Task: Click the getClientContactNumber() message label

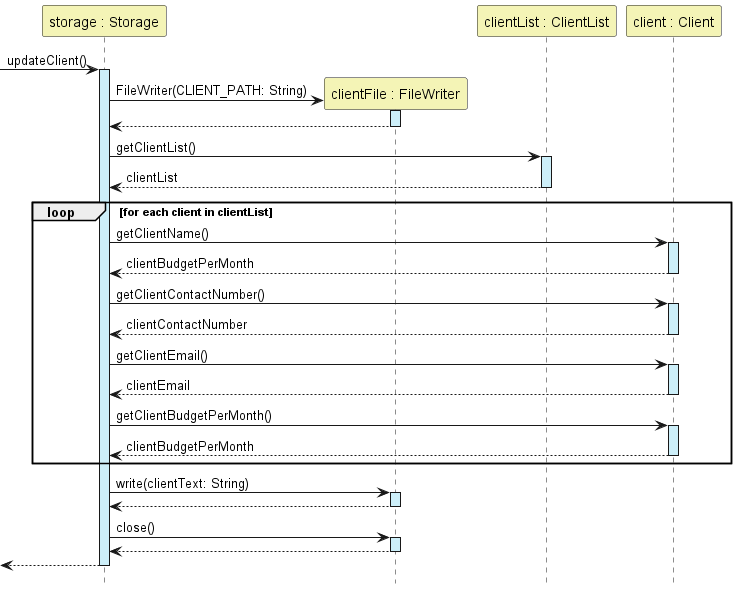Action: click(191, 294)
